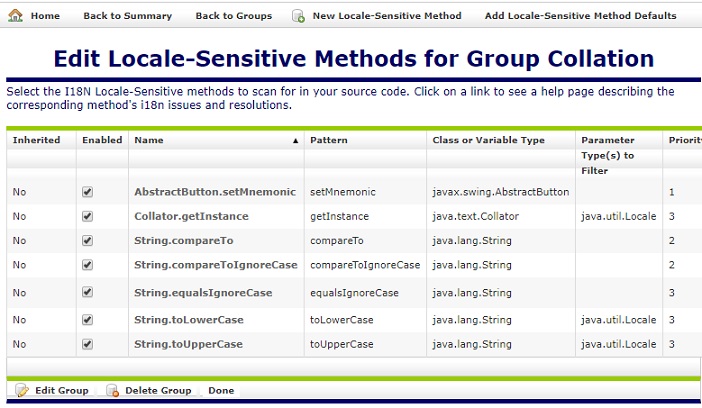Click the New Locale-Sensitive Method page icon
Viewport: 702px width, 408px height.
point(298,16)
